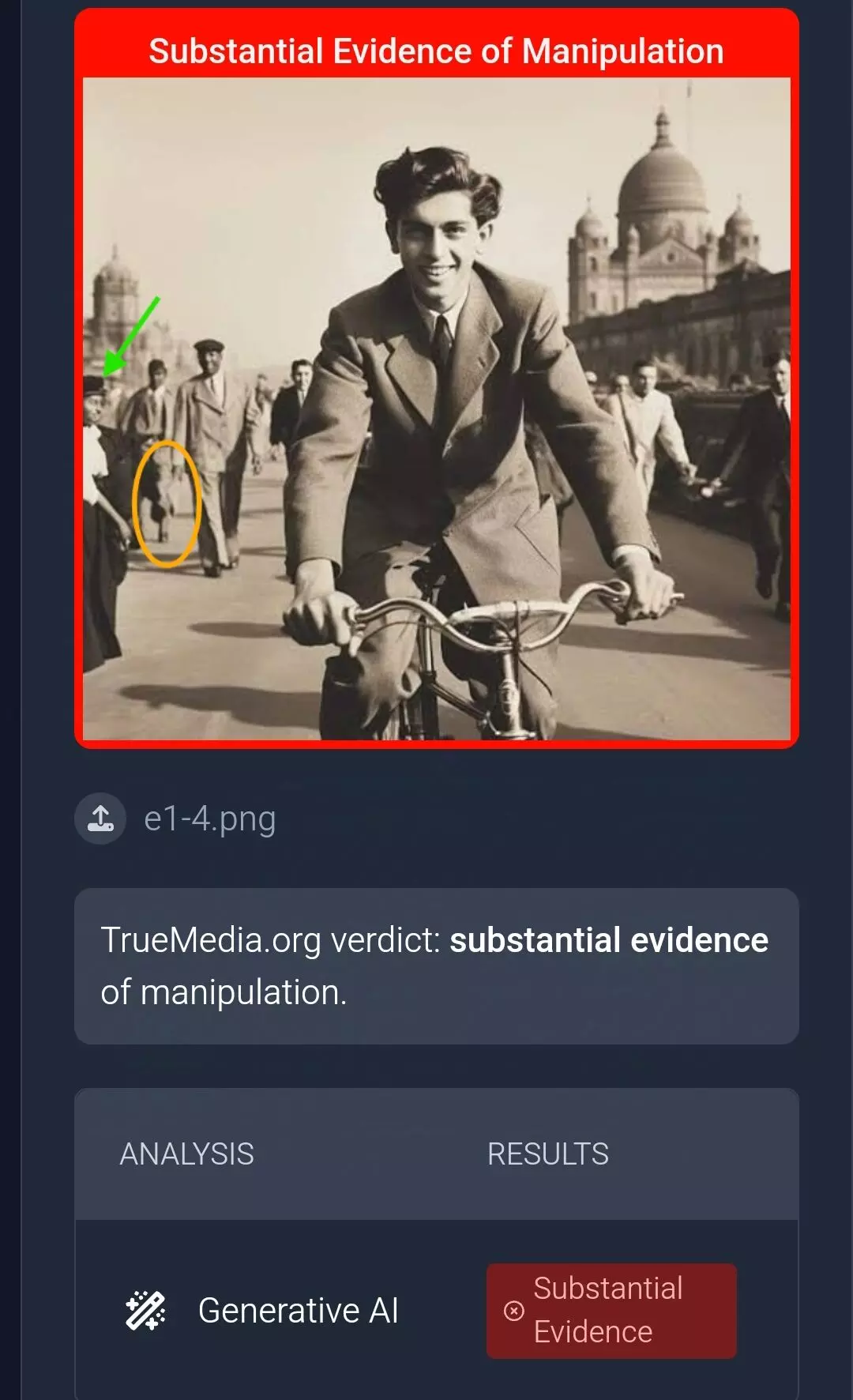Click the woman at photo's left edge
This screenshot has height=1400, width=853.
103,521
